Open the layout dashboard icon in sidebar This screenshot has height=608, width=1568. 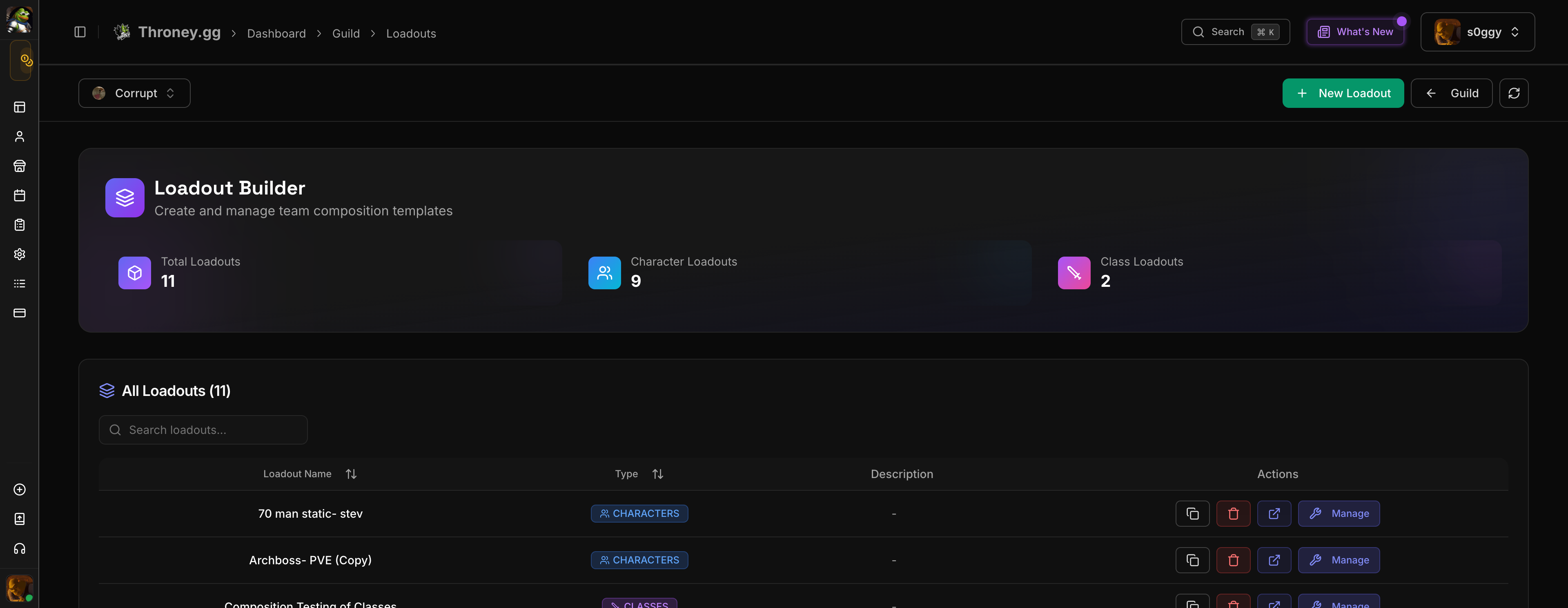[20, 107]
